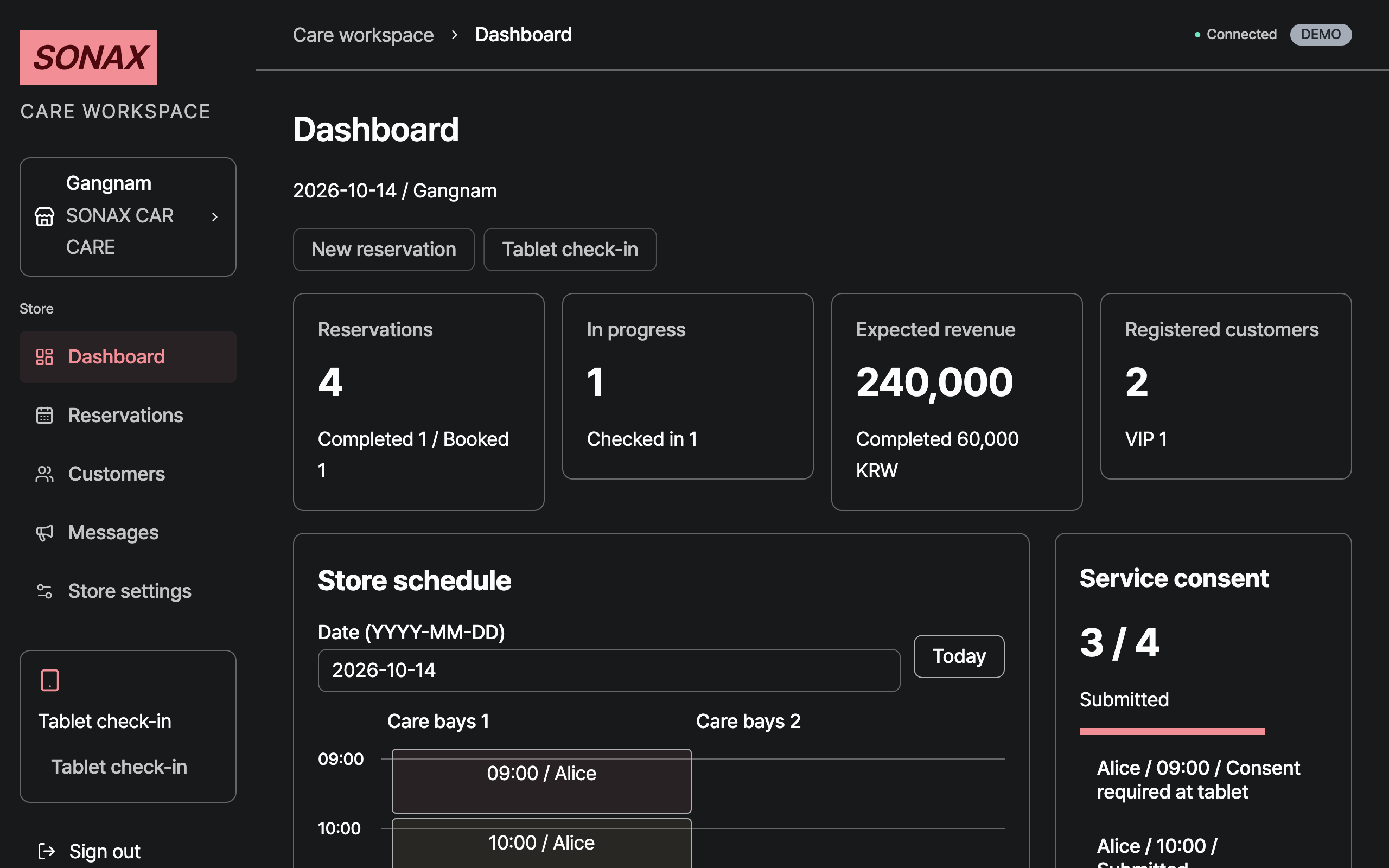Click the 3 / 4 consent count
The height and width of the screenshot is (868, 1389).
tap(1119, 642)
